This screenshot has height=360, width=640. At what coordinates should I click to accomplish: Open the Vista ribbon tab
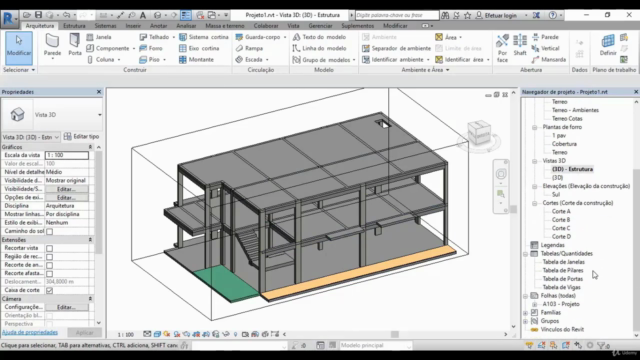click(x=293, y=26)
